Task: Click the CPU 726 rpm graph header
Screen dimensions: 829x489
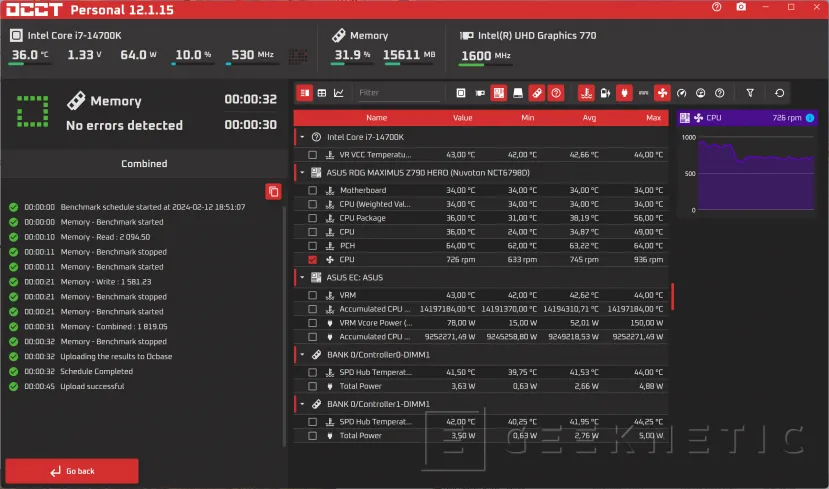Action: [x=747, y=118]
